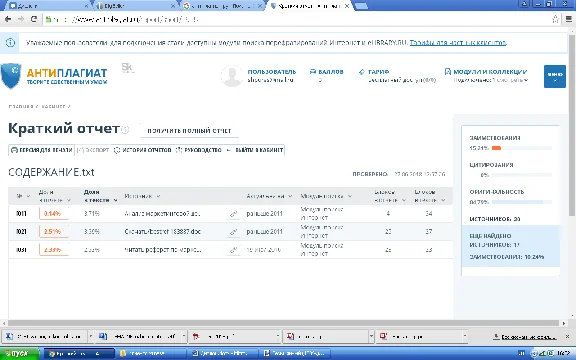This screenshot has height=360, width=576.
Task: Open the source link in row 01
Action: [162, 214]
